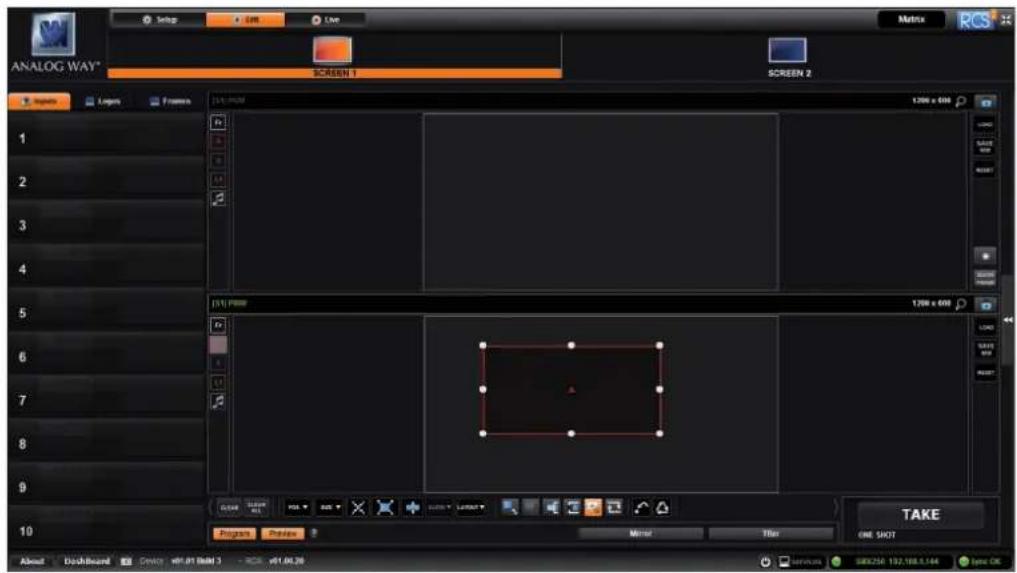Click RESET in the Program panel
The height and width of the screenshot is (573, 1017).
985,170
